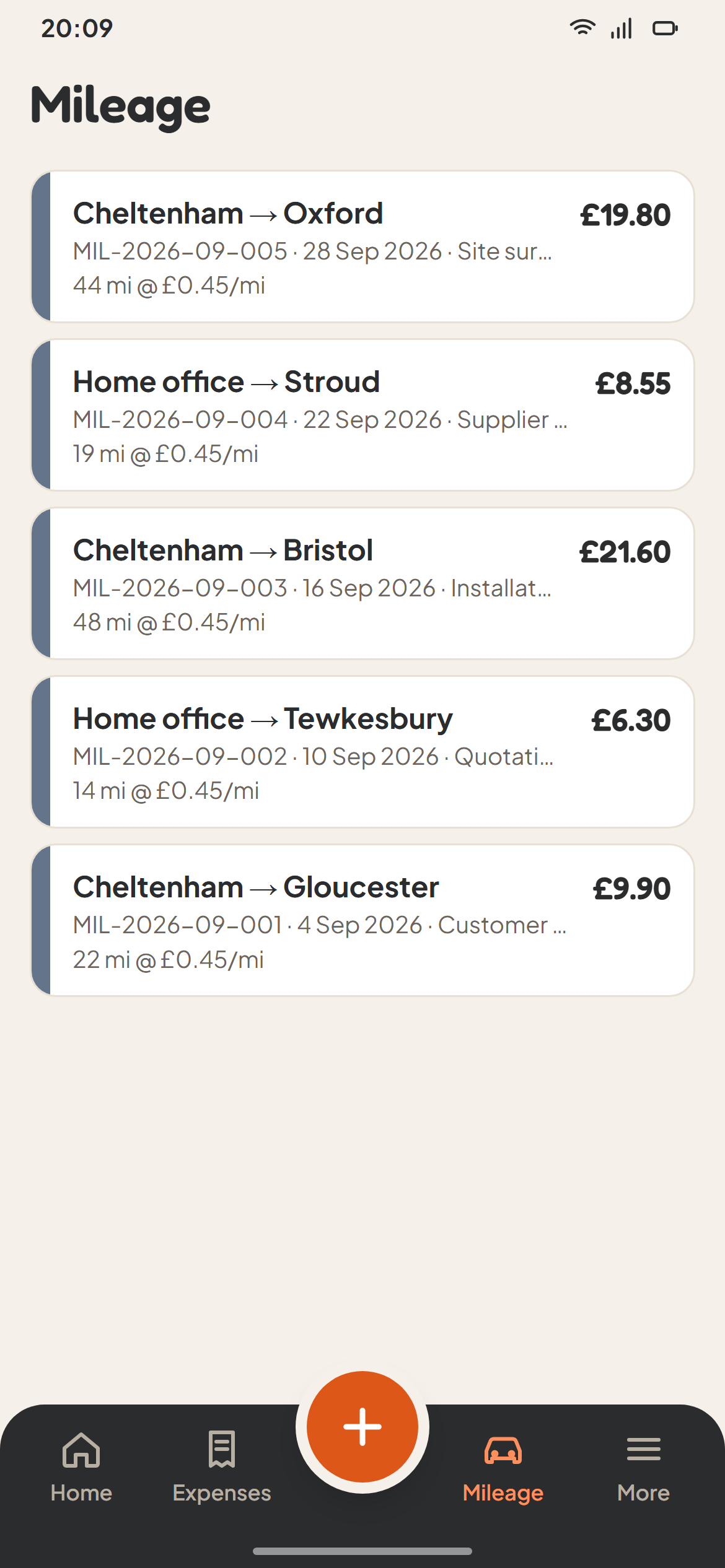Viewport: 725px width, 1568px height.
Task: Open the Home office to Tewkesbury trip
Action: tap(362, 752)
